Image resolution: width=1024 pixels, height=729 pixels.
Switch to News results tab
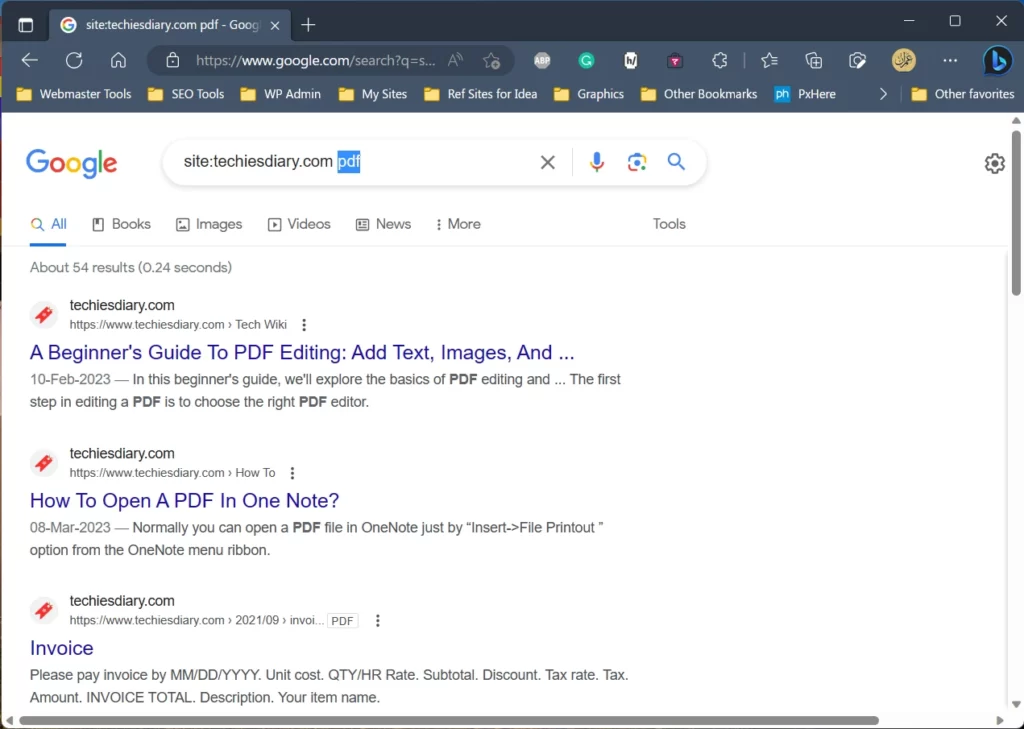(383, 224)
